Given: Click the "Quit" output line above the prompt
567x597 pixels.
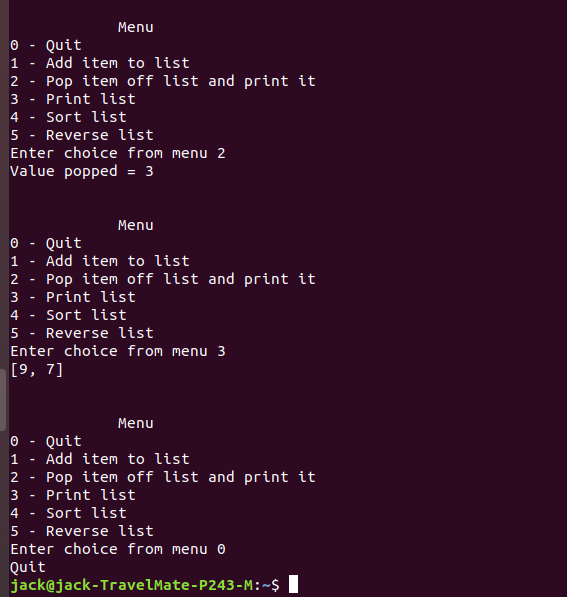Looking at the screenshot, I should [28, 567].
